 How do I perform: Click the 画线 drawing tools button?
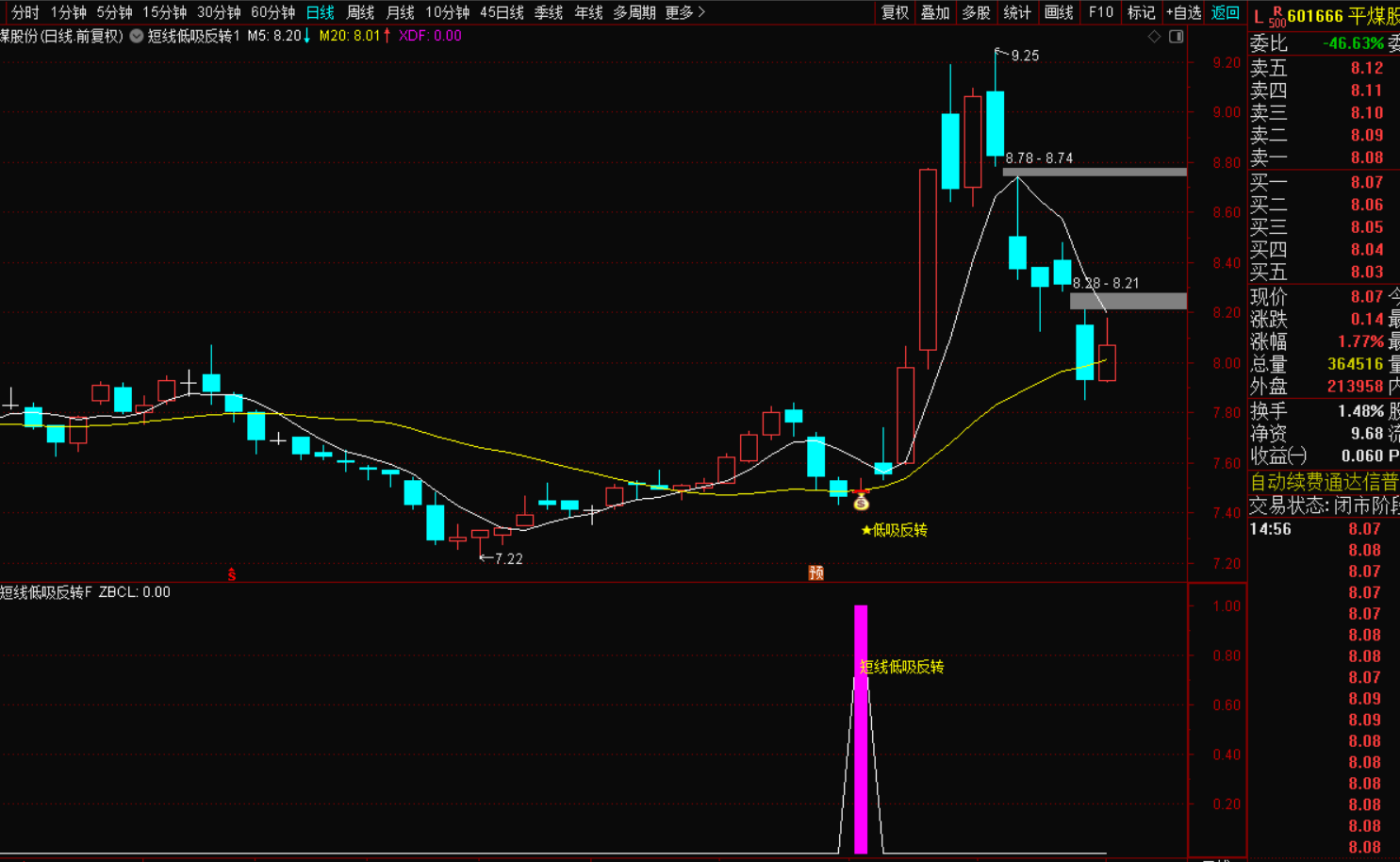pos(1059,12)
